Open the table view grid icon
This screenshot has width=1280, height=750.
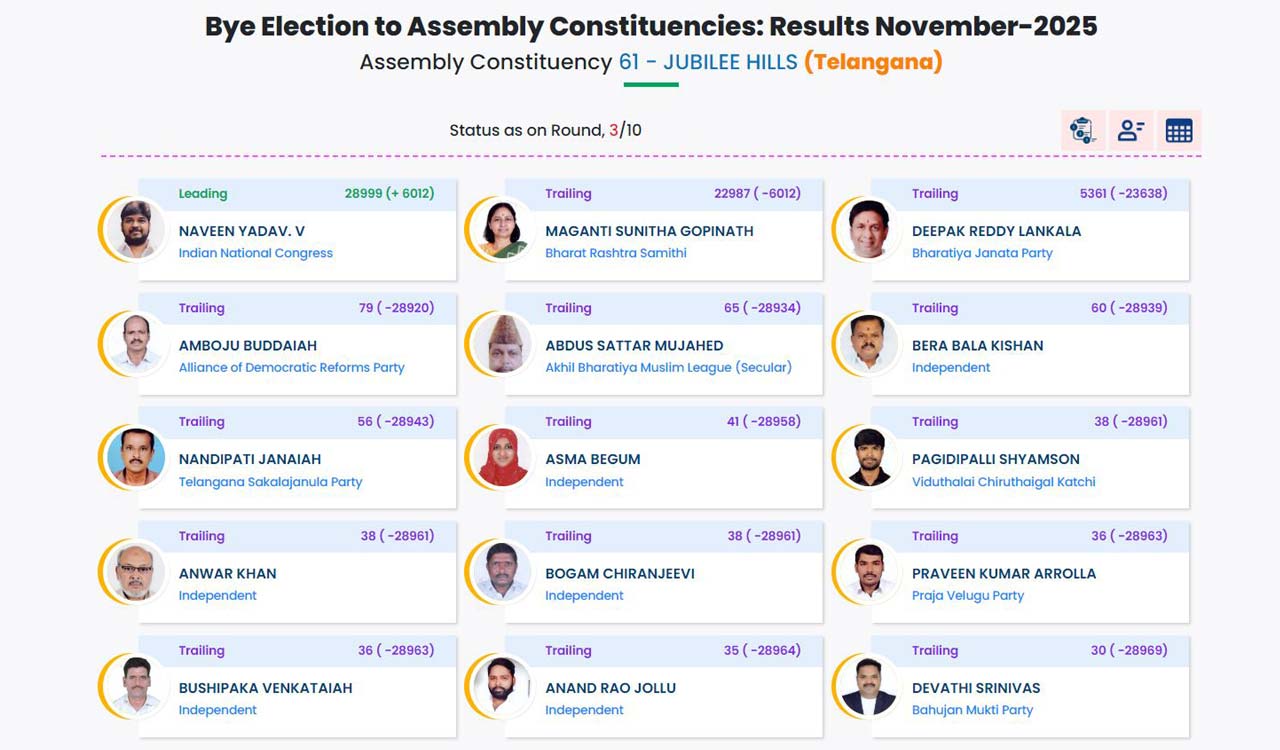[x=1178, y=130]
